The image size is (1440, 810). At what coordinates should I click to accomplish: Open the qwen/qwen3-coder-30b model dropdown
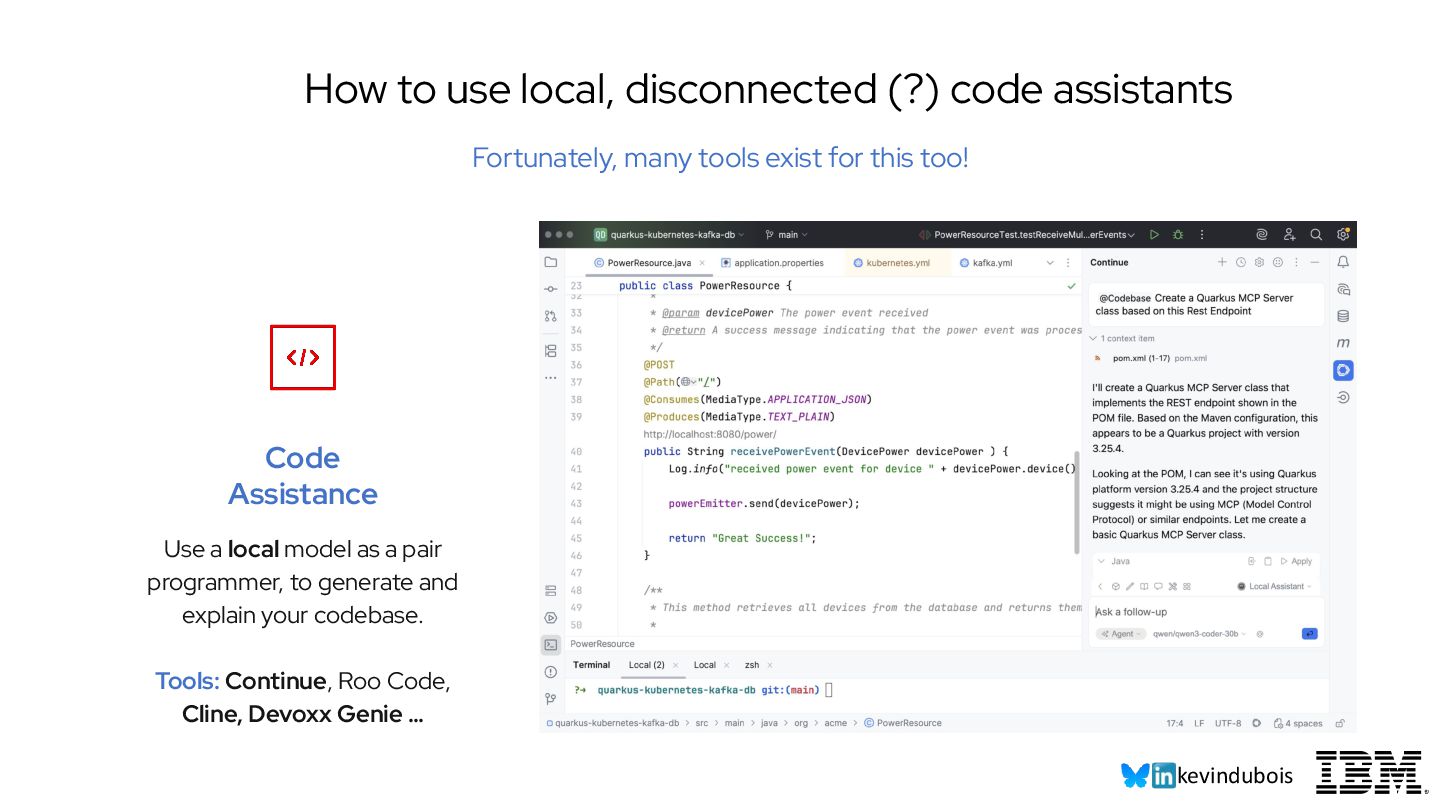pos(1199,634)
